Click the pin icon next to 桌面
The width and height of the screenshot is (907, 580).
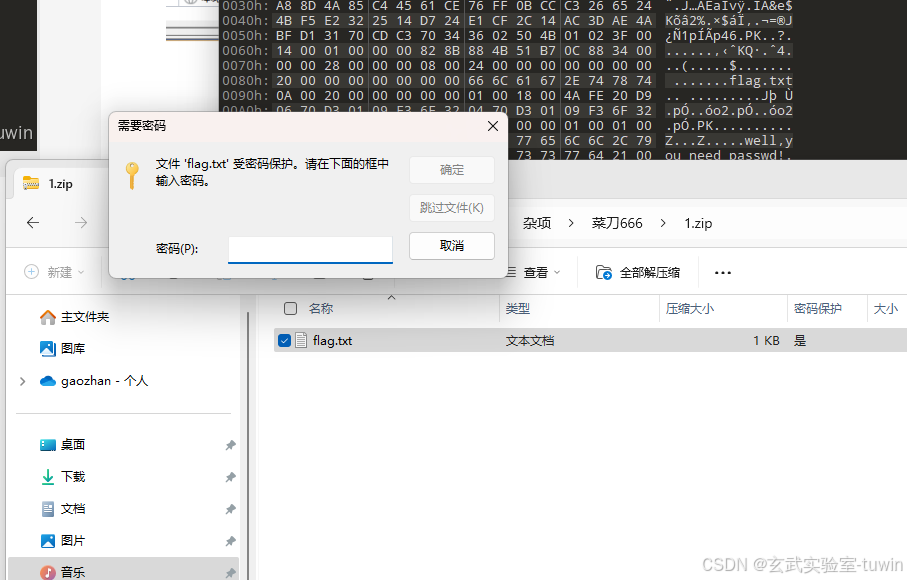point(230,445)
